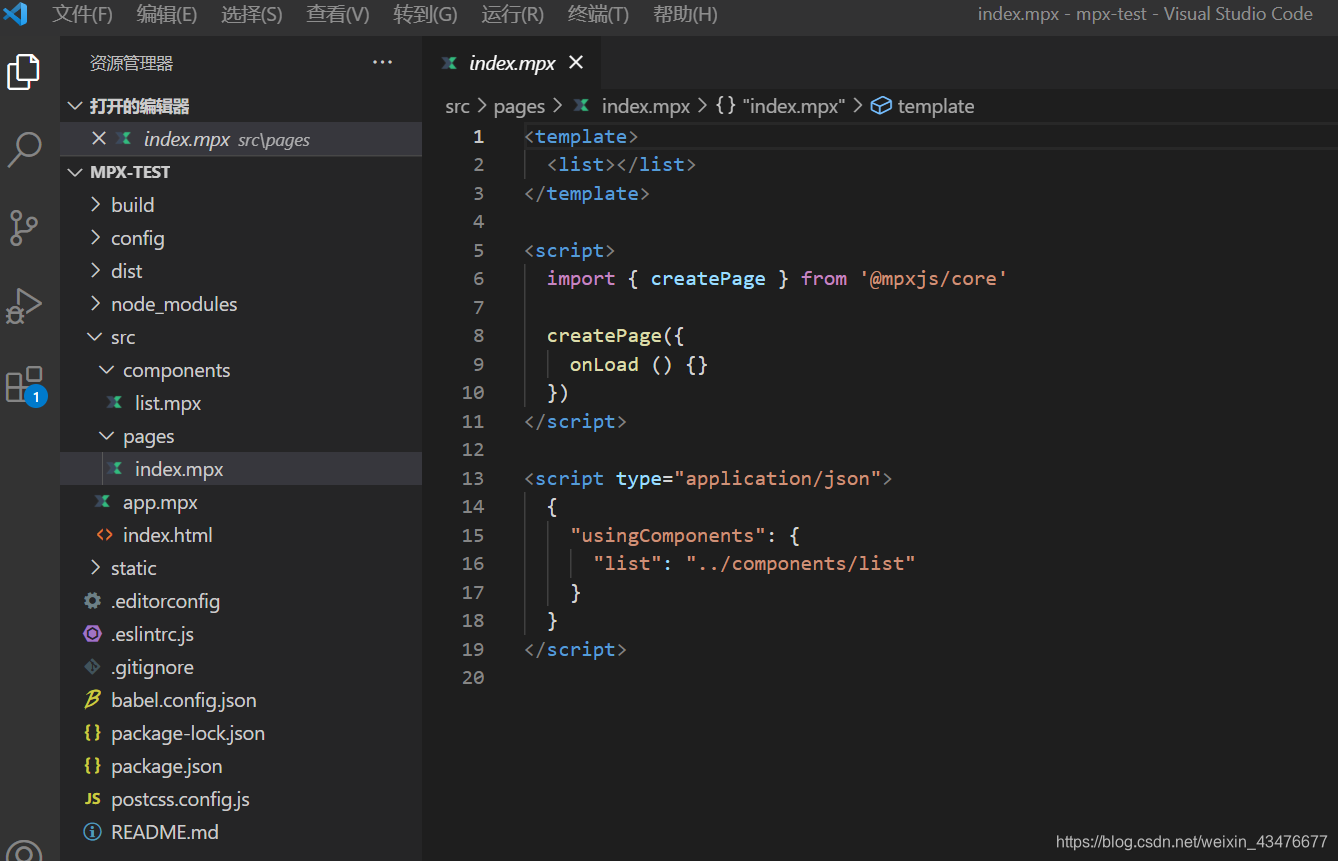This screenshot has height=861, width=1338.
Task: Click the README.md info icon
Action: click(x=92, y=832)
